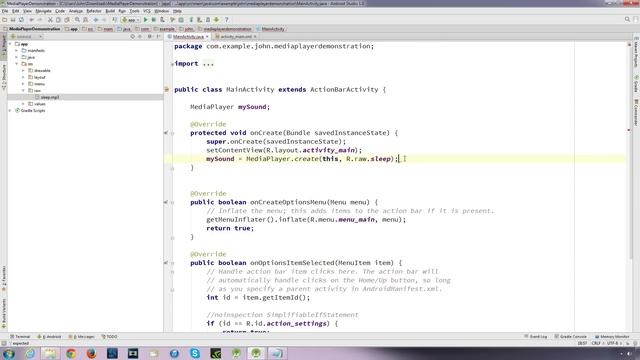Toggle fold marker beside onCreate method
Screen dimensions: 640x360
[172, 133]
